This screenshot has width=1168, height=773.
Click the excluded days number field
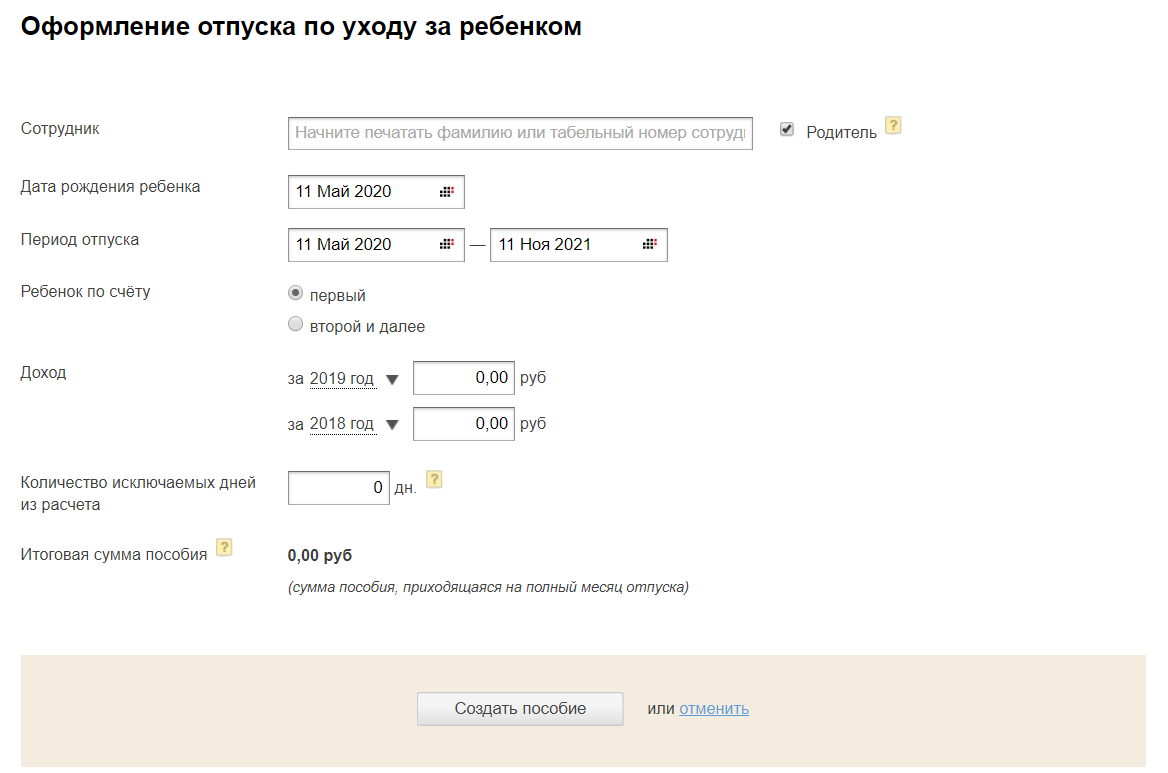pos(338,488)
